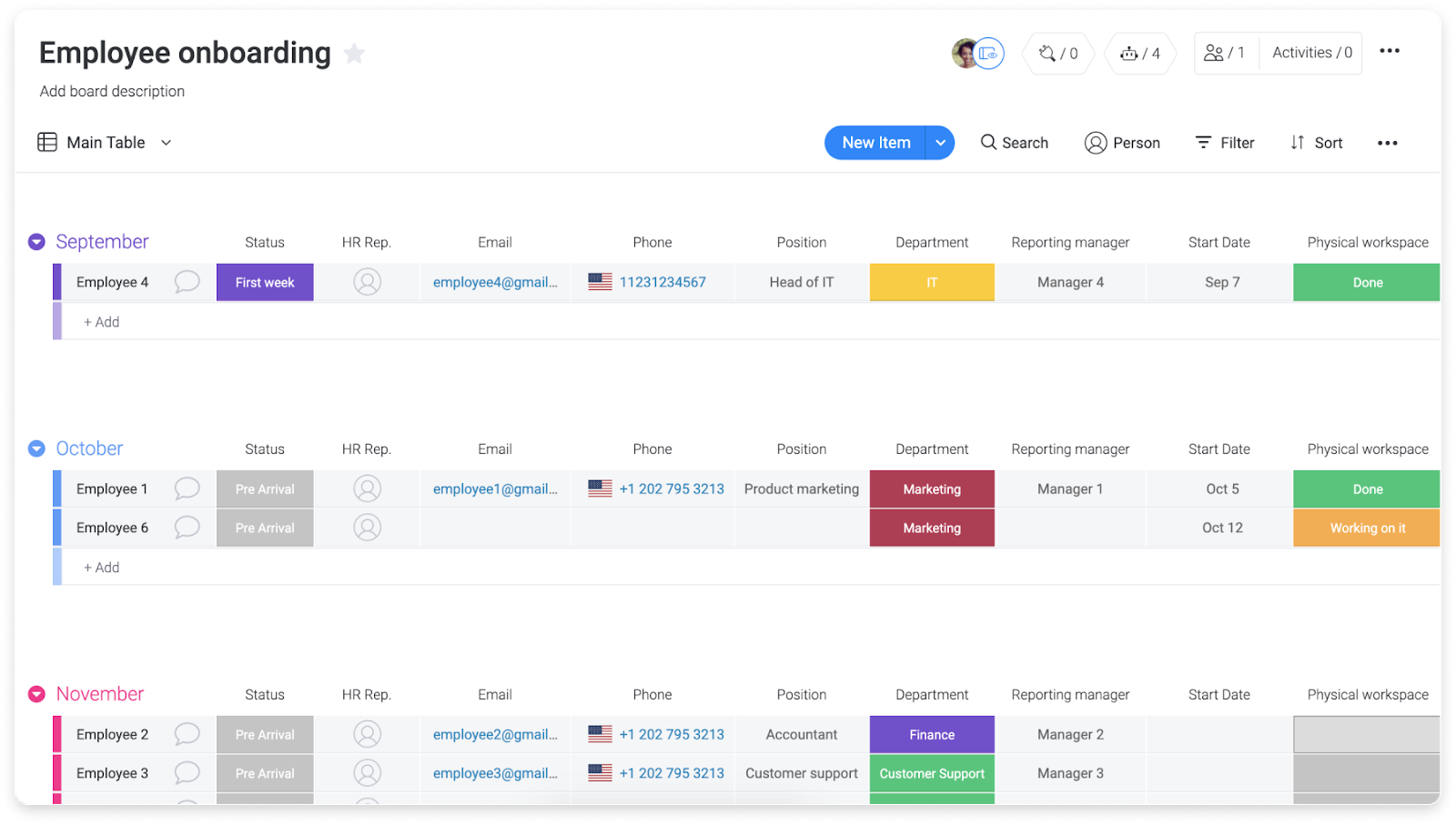Switch to the Main Table view

(x=106, y=142)
